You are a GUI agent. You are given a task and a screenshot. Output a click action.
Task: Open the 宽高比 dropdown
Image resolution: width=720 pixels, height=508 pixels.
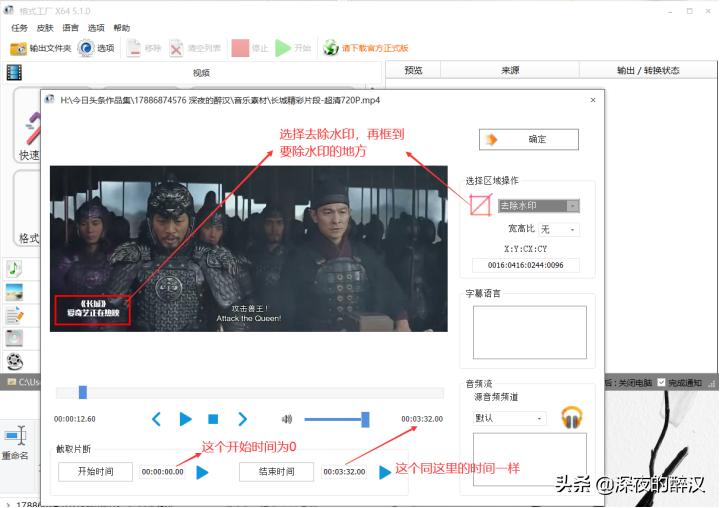coord(559,229)
